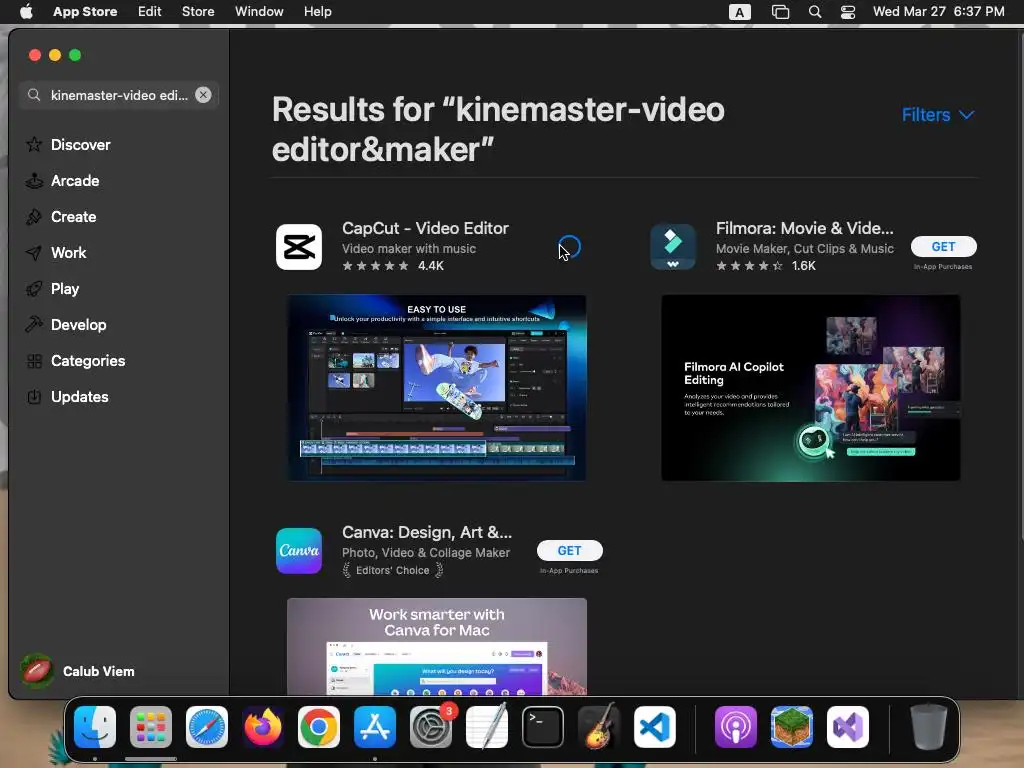The image size is (1024, 768).
Task: Open the Trash in the dock
Action: click(x=928, y=727)
